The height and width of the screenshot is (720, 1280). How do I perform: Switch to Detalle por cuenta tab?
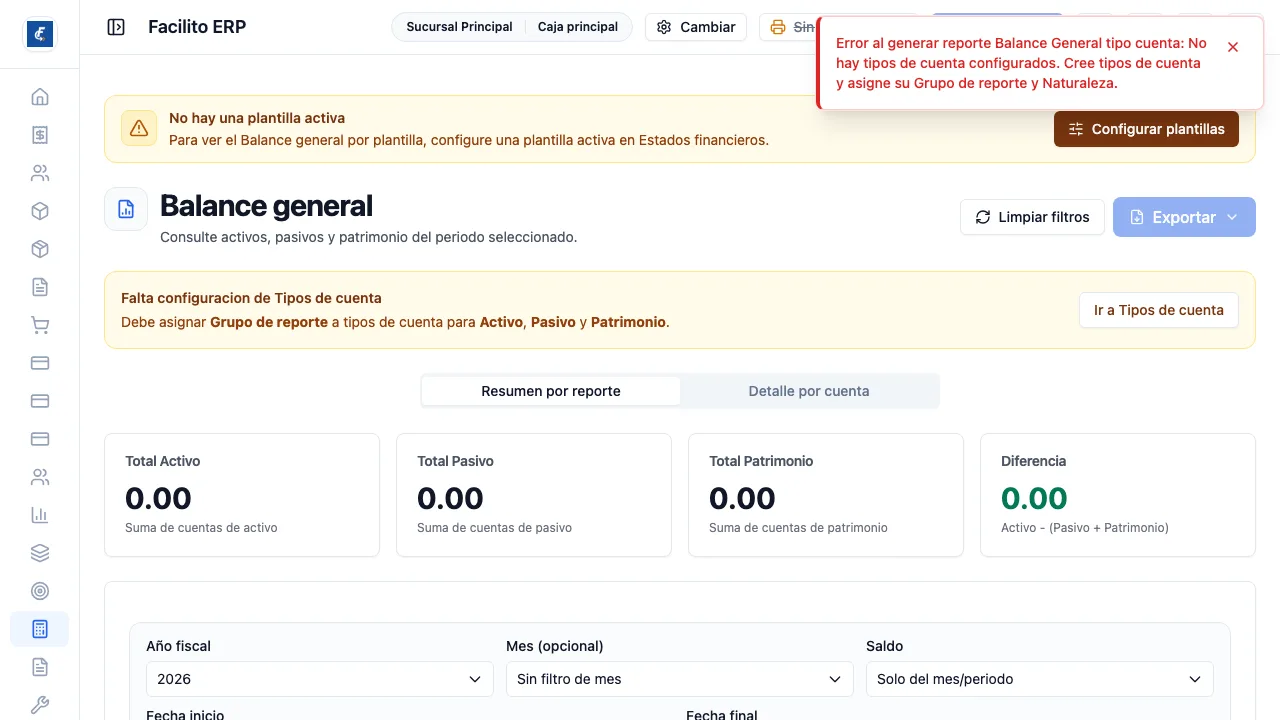point(809,391)
